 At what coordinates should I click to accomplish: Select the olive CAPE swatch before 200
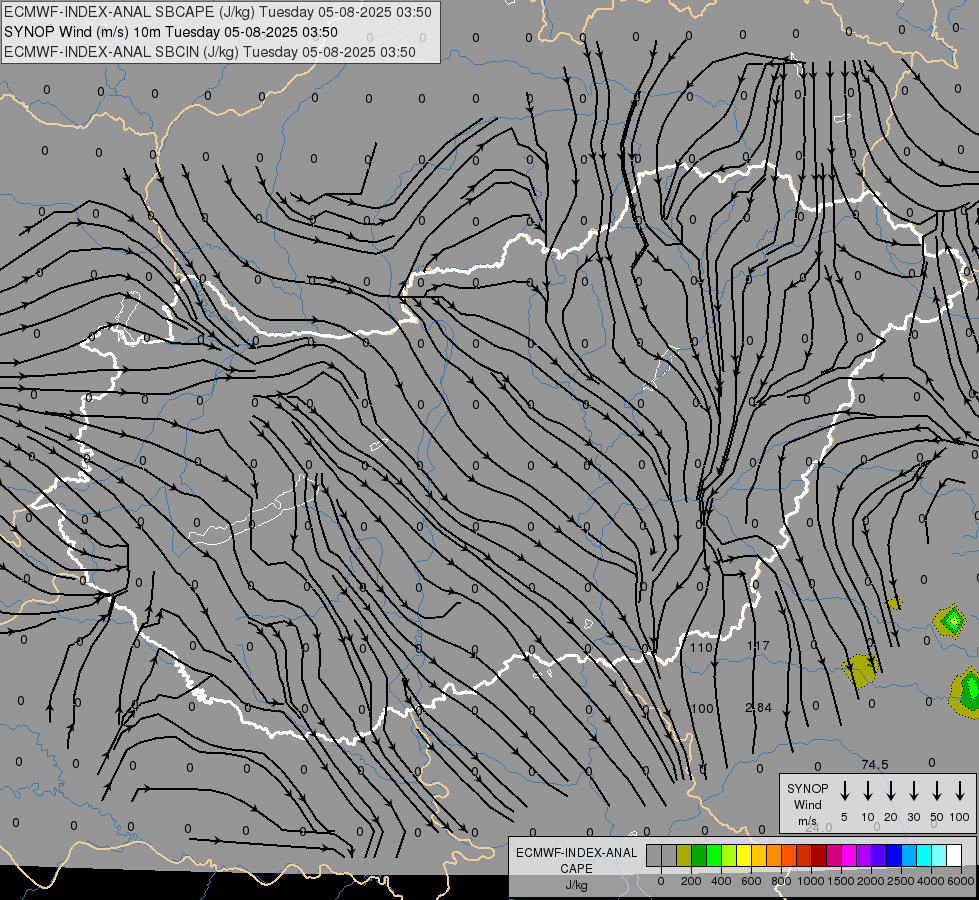pos(684,855)
